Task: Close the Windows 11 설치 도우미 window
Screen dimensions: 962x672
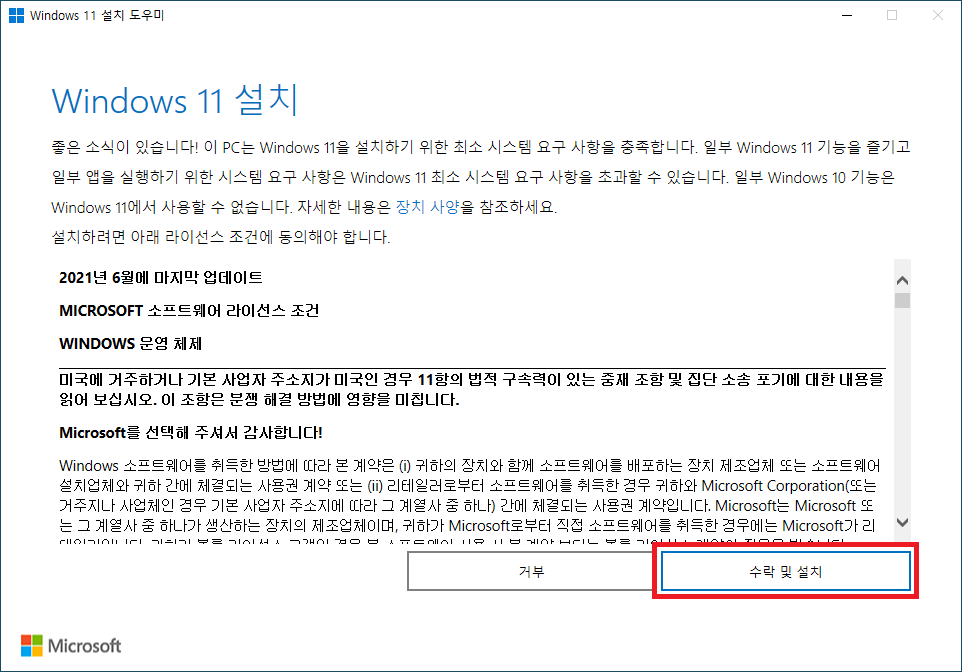Action: tap(937, 15)
